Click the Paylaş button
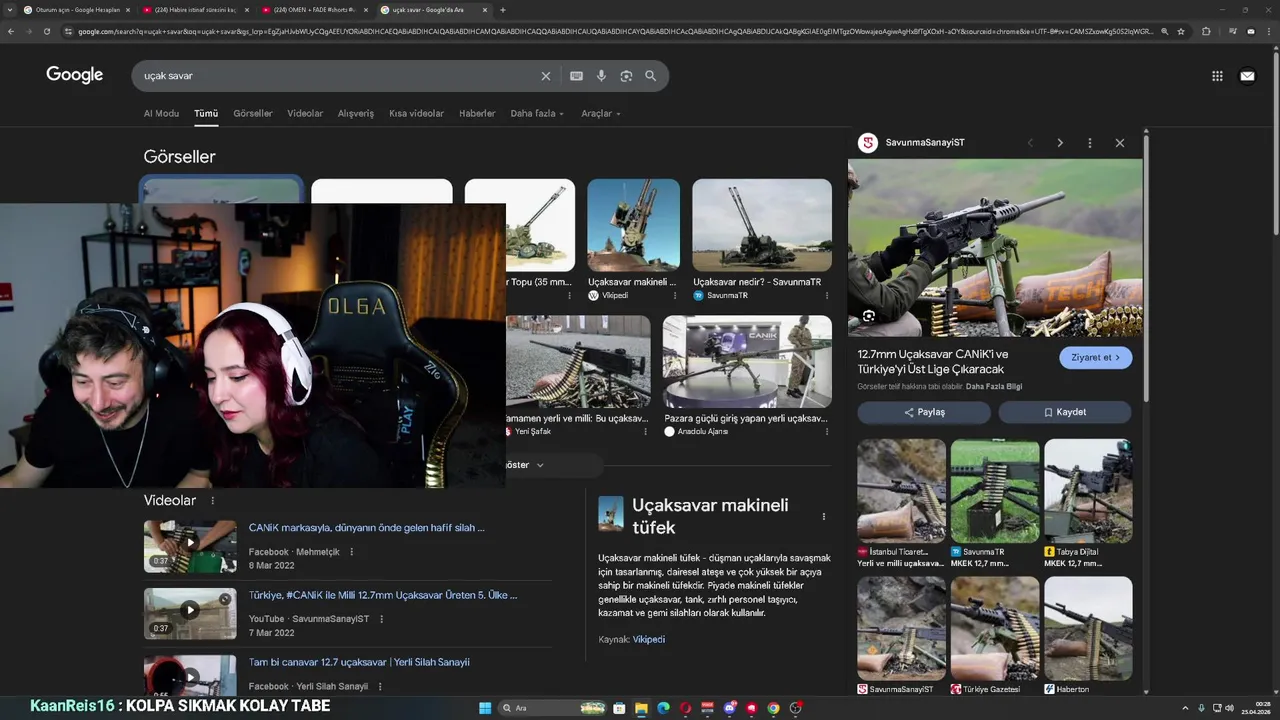 pyautogui.click(x=924, y=412)
